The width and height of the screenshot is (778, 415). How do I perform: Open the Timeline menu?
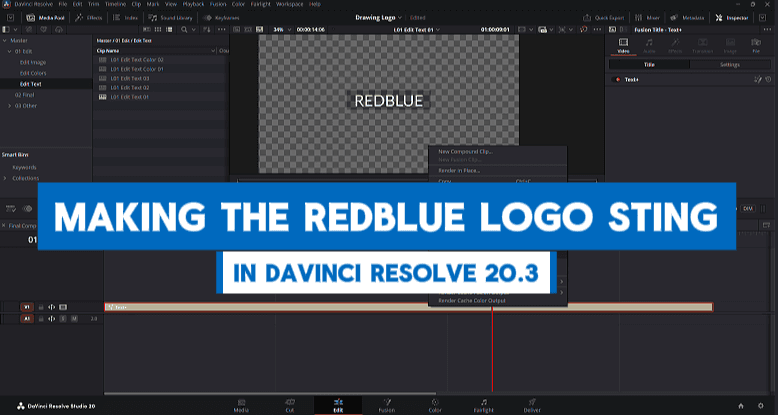coord(115,4)
